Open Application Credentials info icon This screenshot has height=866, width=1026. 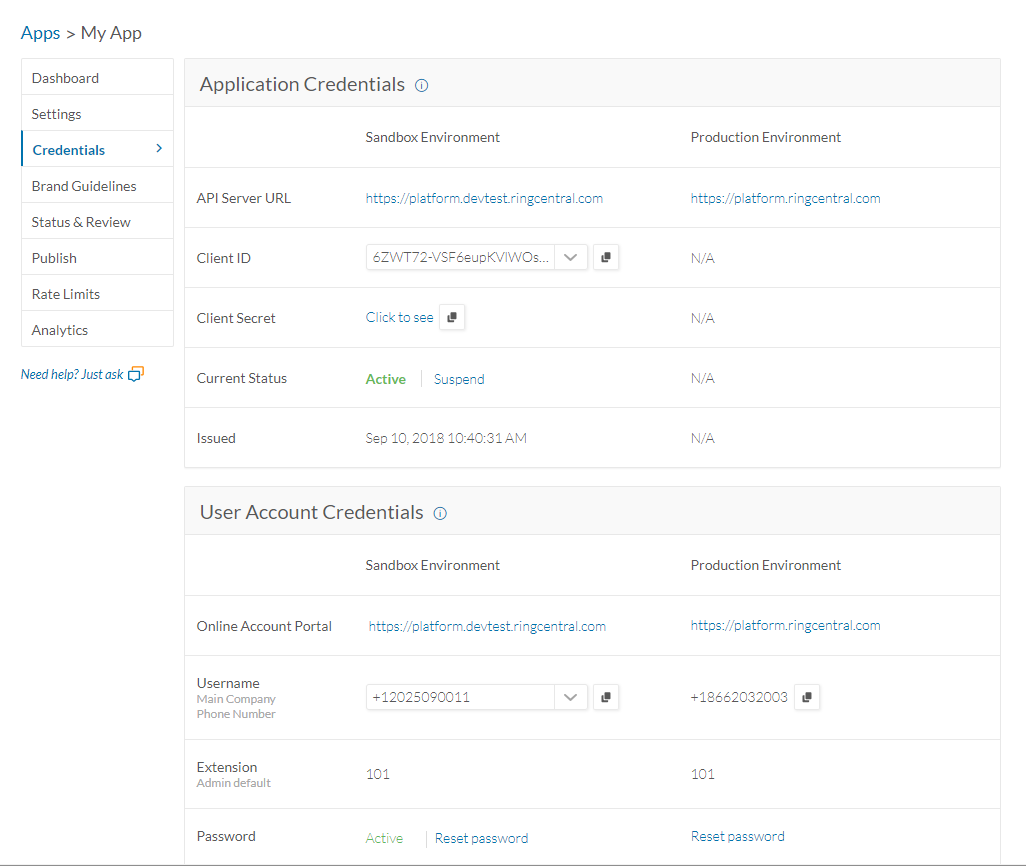point(421,85)
